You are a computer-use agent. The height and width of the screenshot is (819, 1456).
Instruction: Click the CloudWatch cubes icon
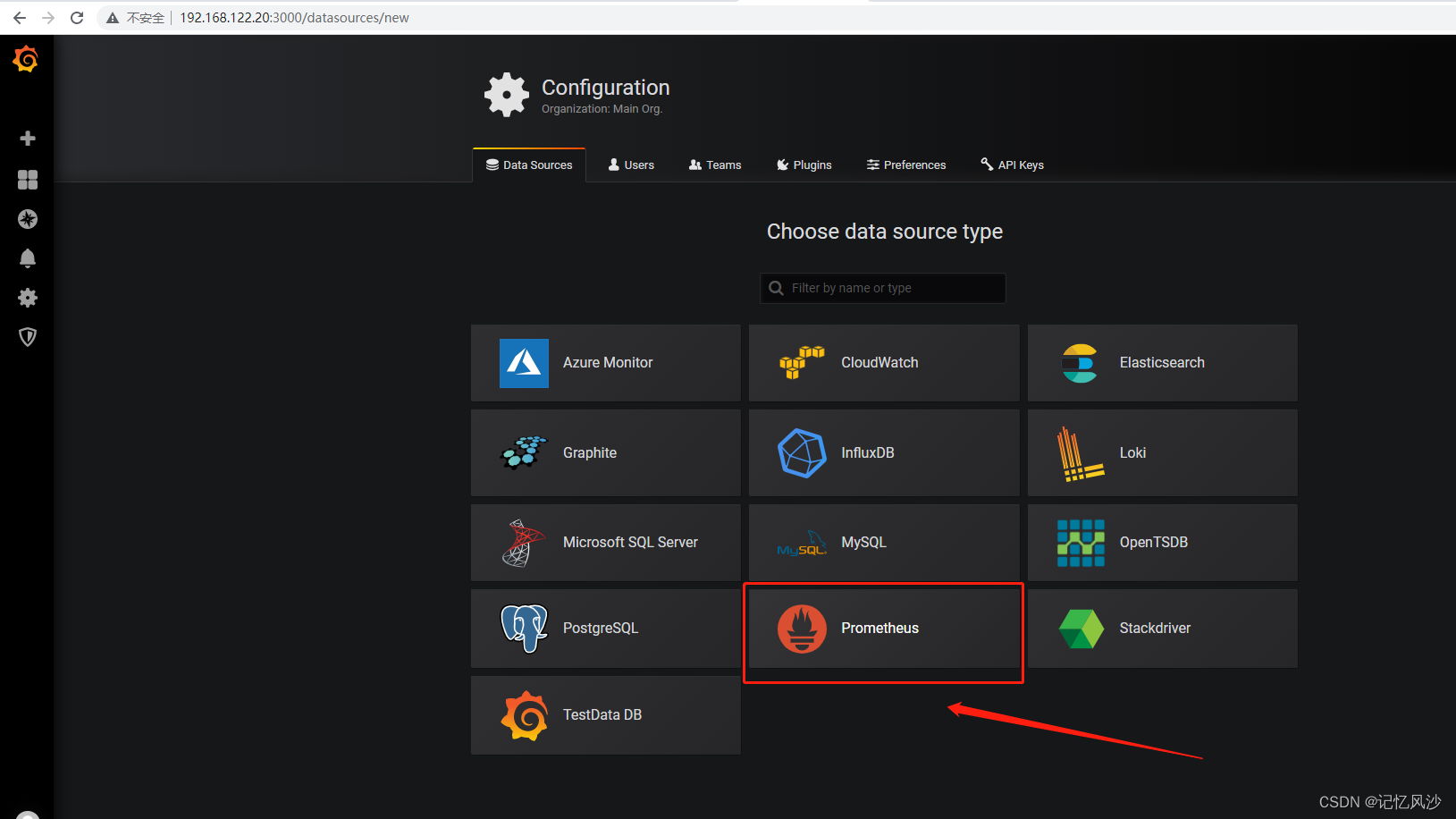coord(802,363)
